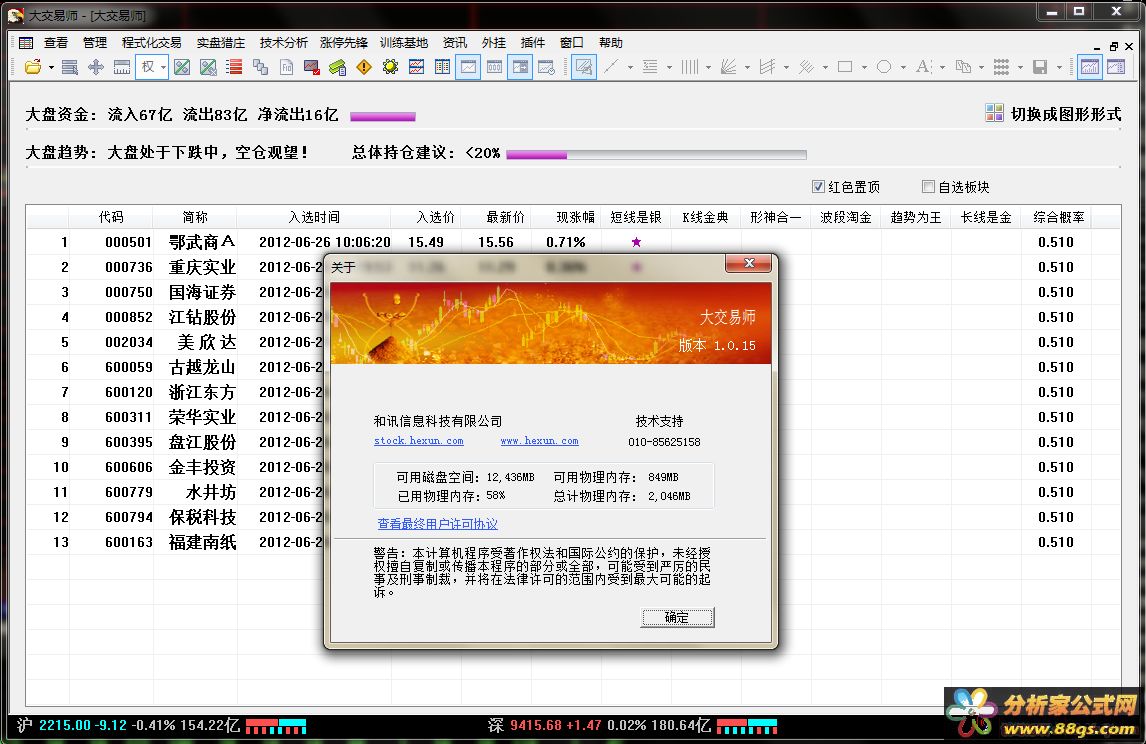Click the green money stack icon
This screenshot has width=1146, height=744.
click(338, 67)
